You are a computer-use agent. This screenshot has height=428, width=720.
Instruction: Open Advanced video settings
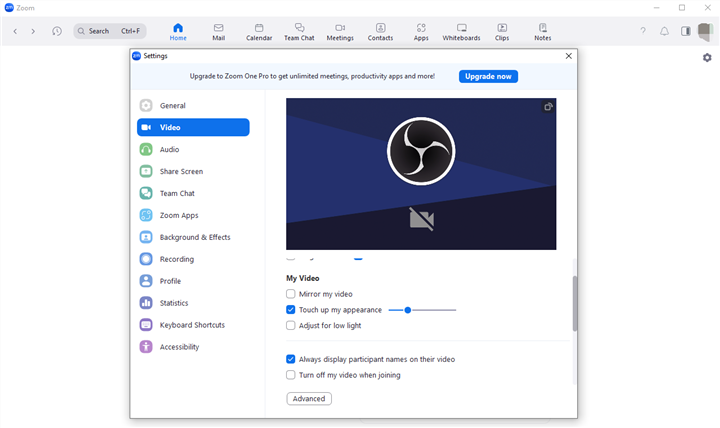coord(309,399)
